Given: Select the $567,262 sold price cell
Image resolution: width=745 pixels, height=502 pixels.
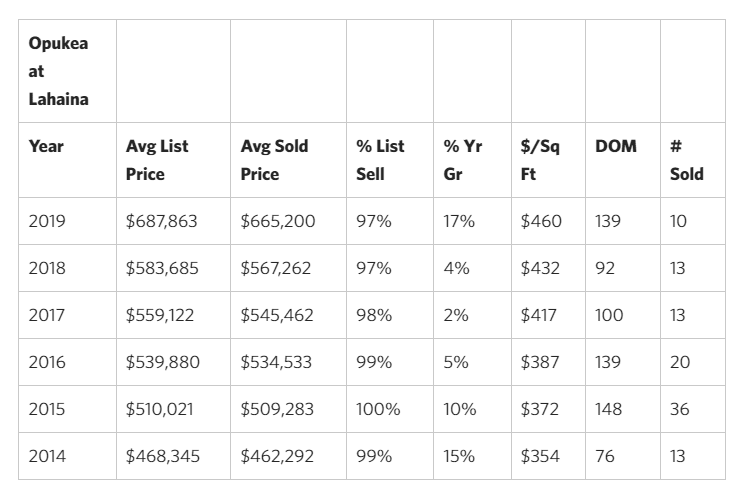Looking at the screenshot, I should (x=277, y=268).
